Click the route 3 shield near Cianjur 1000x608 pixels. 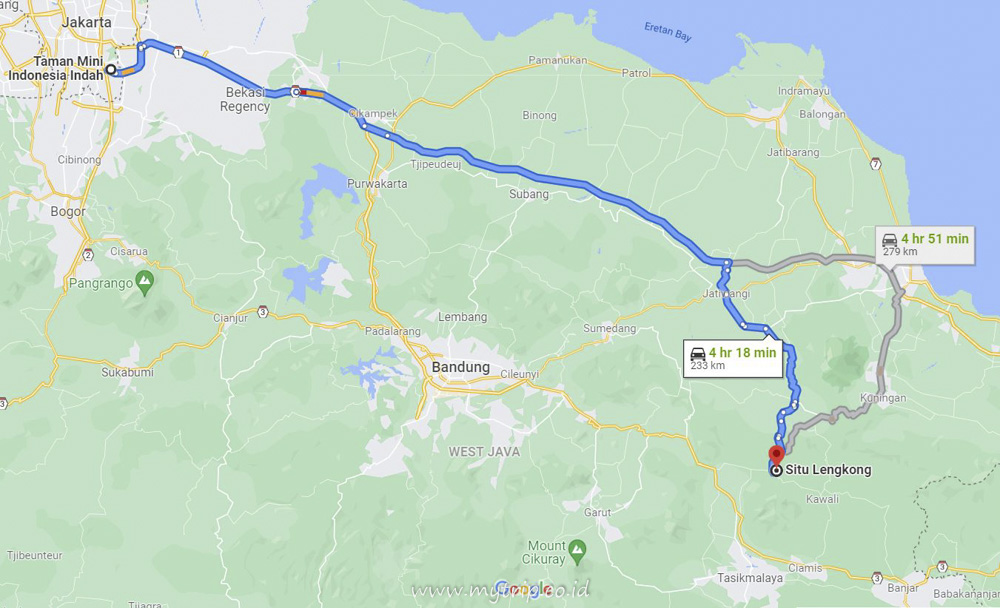pyautogui.click(x=263, y=312)
